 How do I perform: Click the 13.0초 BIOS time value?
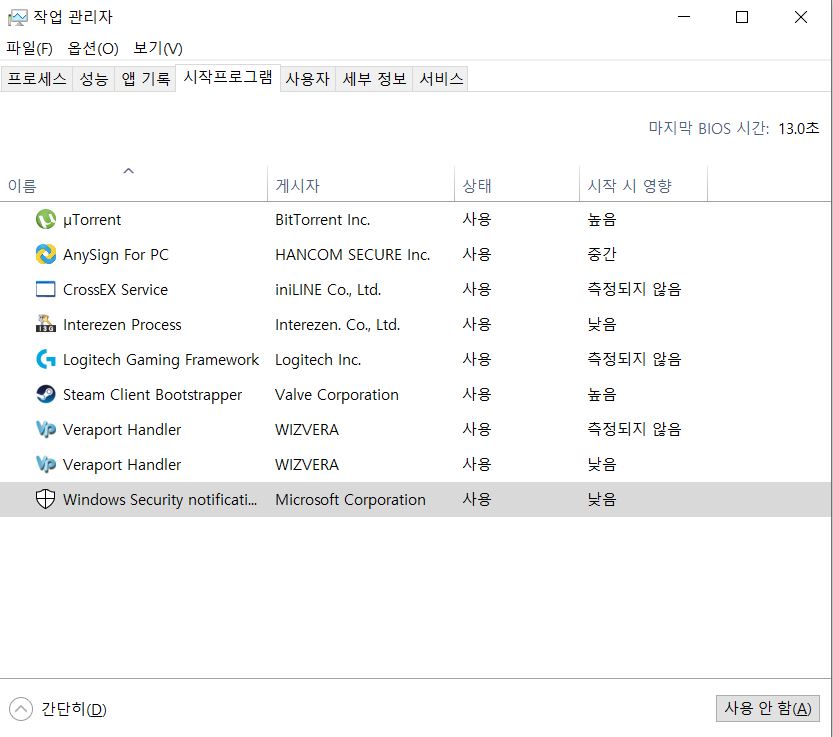pos(798,129)
